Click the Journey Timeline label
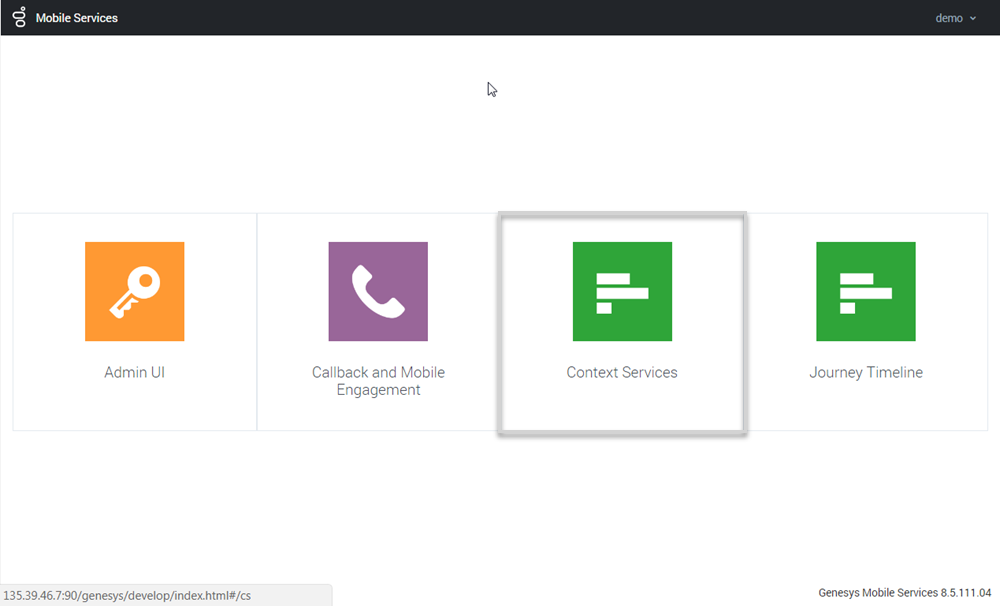Screen dimensions: 1000x606 pos(866,373)
